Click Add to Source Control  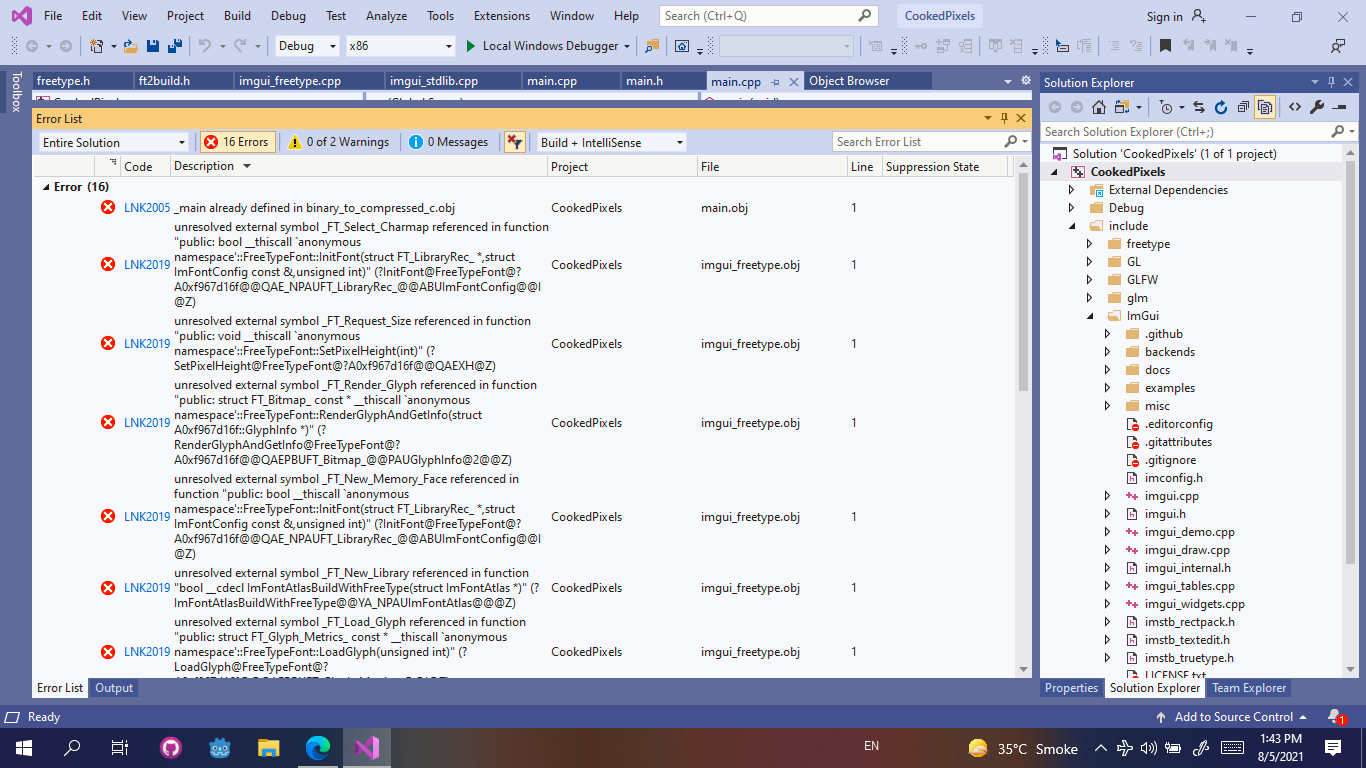(x=1234, y=716)
